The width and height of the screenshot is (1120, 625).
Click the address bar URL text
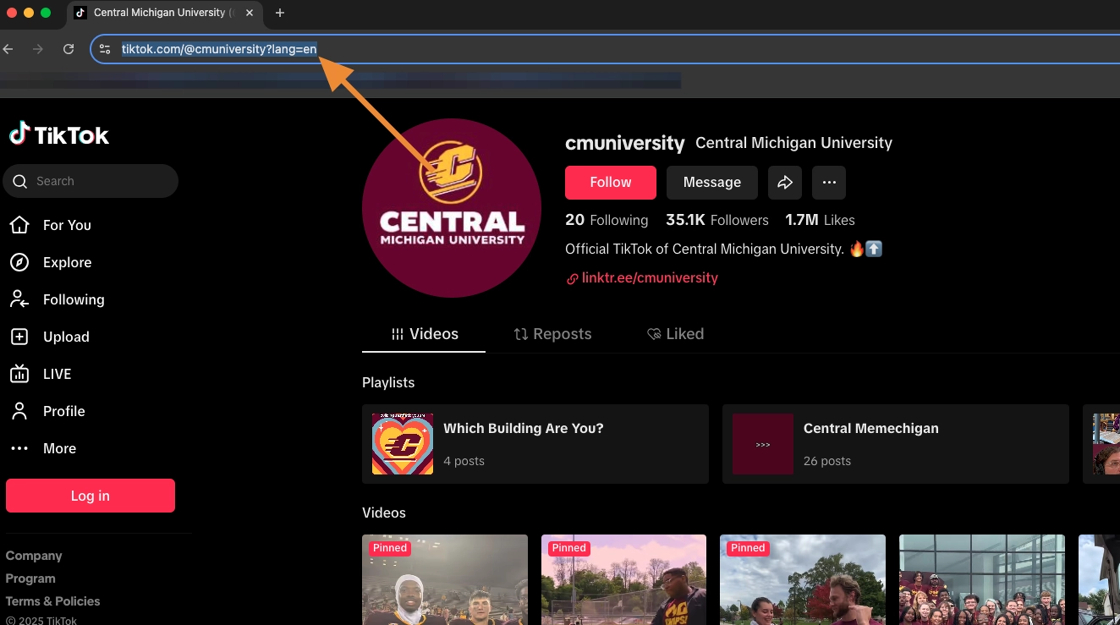click(219, 49)
